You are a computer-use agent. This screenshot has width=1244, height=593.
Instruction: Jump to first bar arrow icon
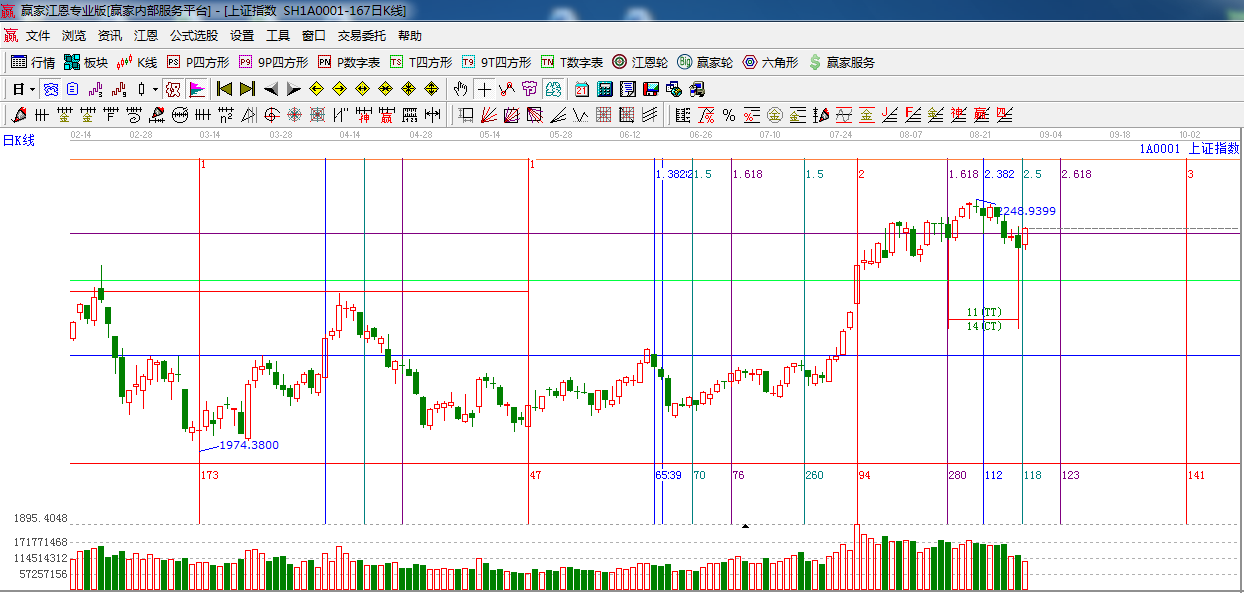[224, 89]
